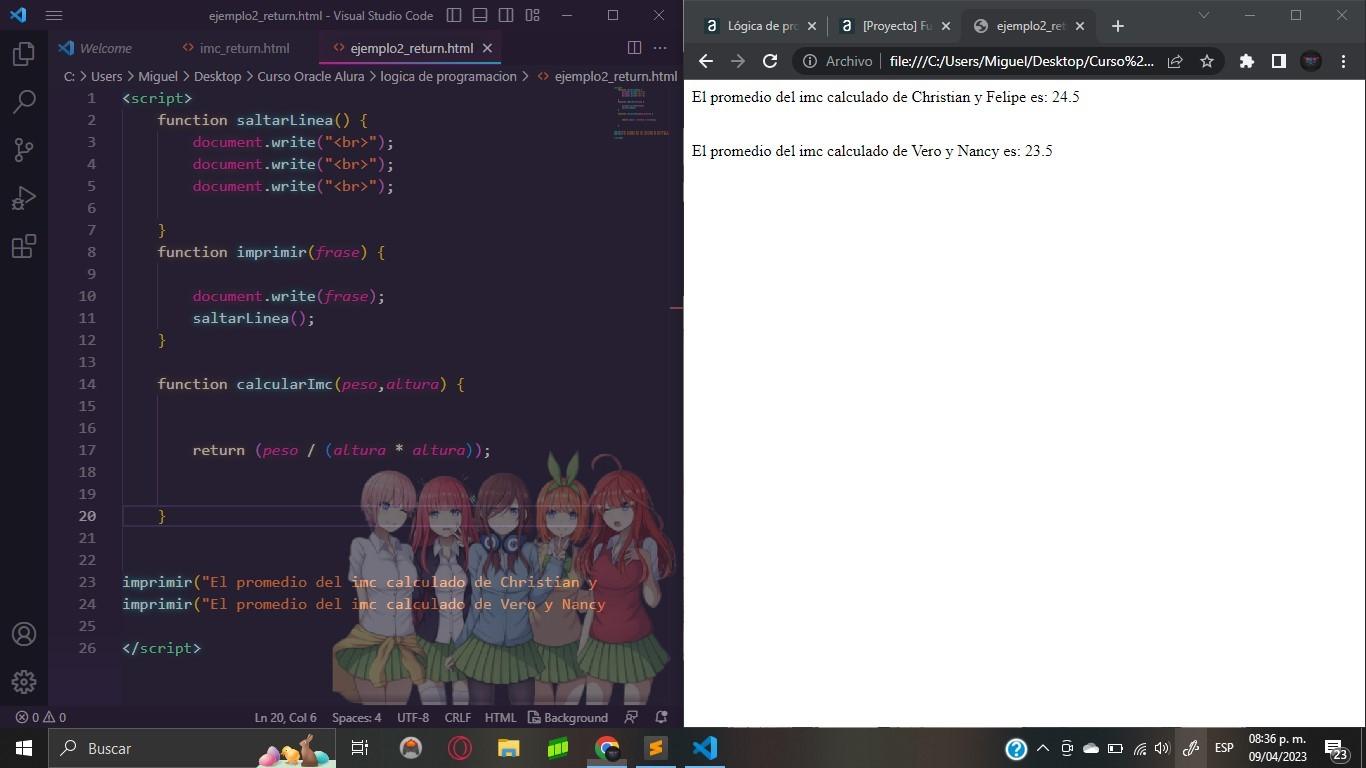Open the Accounts menu in VS Code
This screenshot has height=768, width=1366.
[x=24, y=634]
